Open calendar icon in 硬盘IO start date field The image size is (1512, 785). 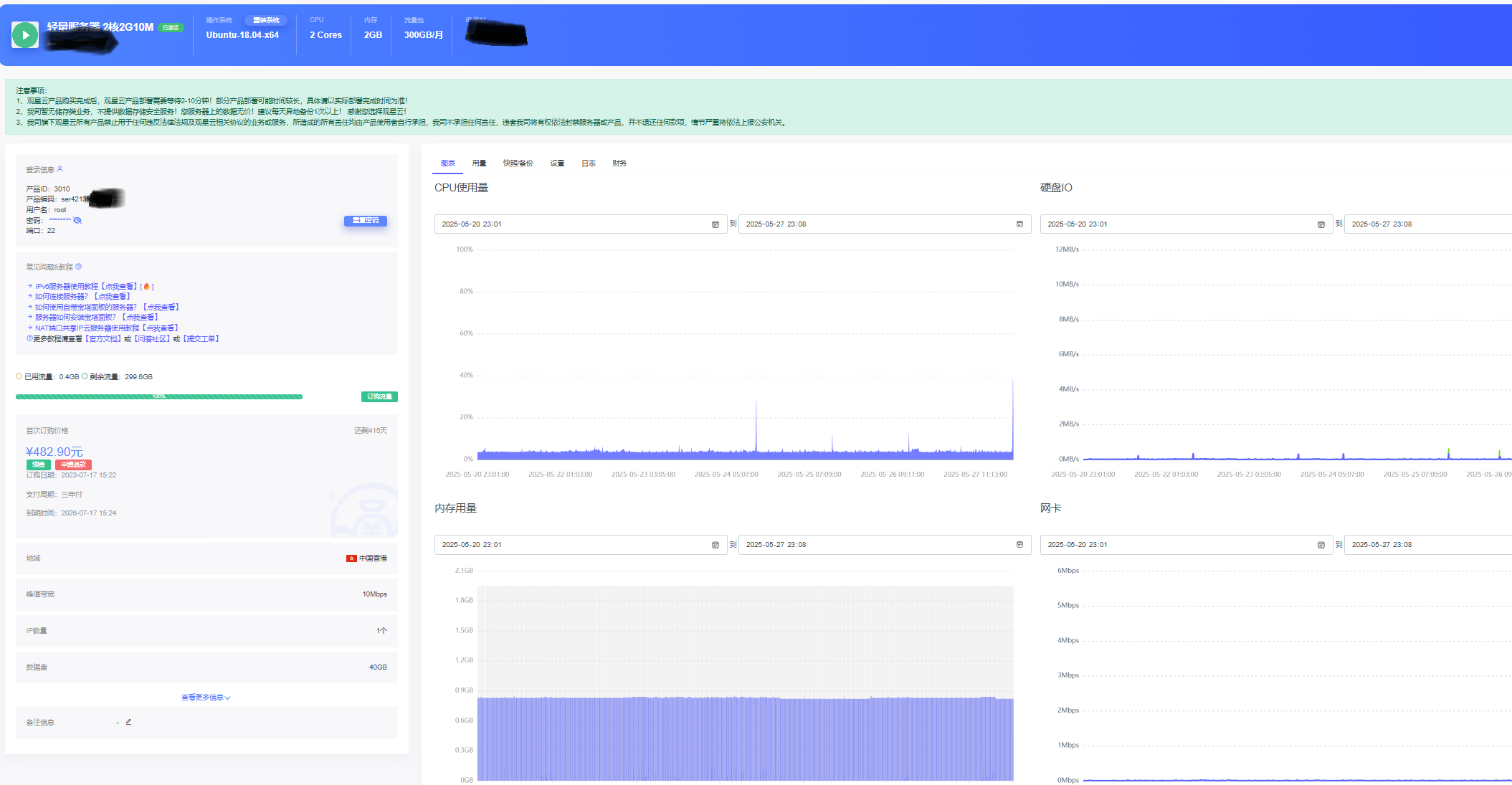tap(1321, 224)
